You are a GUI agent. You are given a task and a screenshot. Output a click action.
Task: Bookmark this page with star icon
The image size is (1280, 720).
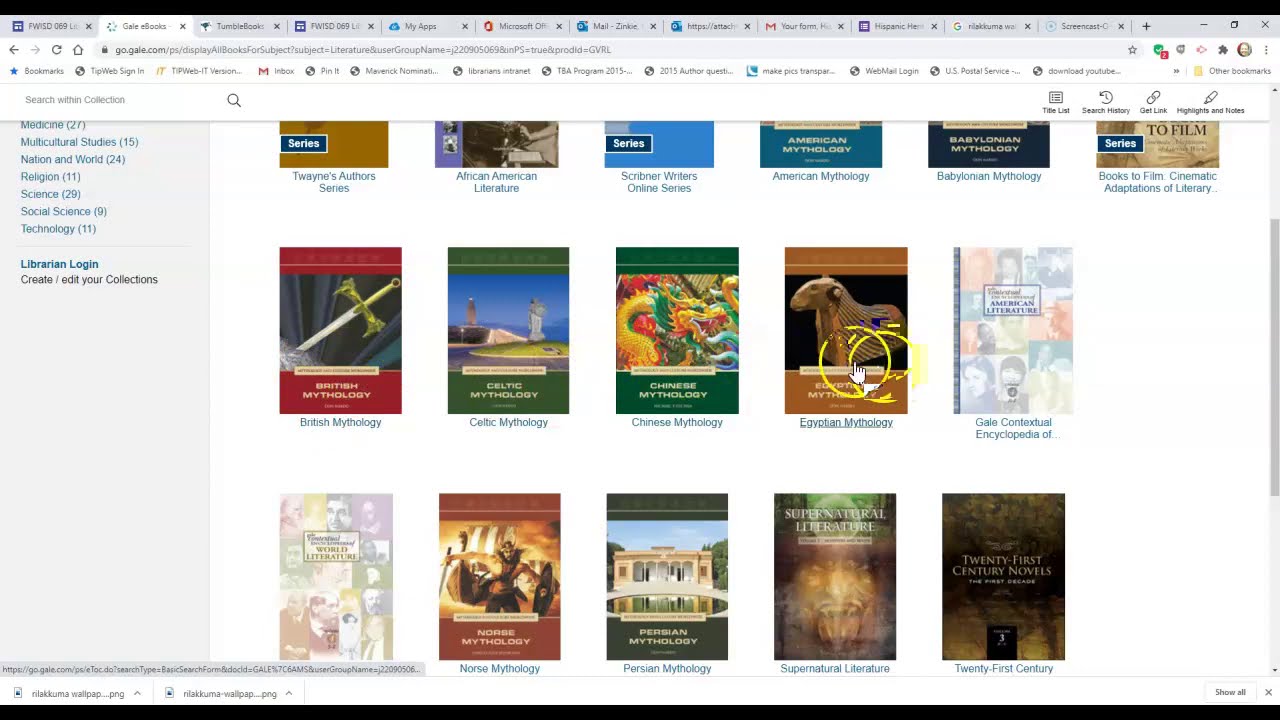[1132, 49]
